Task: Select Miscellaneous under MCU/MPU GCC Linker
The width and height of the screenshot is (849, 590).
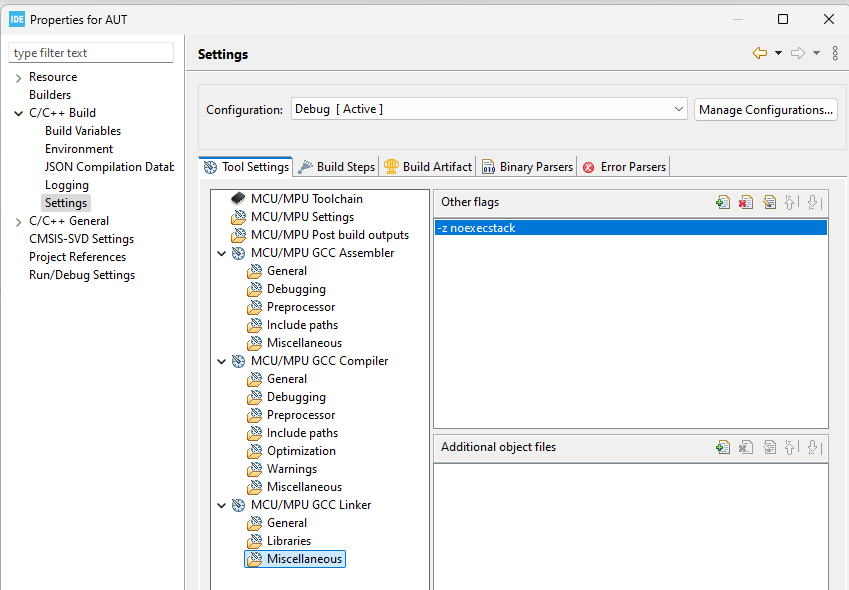Action: (295, 559)
